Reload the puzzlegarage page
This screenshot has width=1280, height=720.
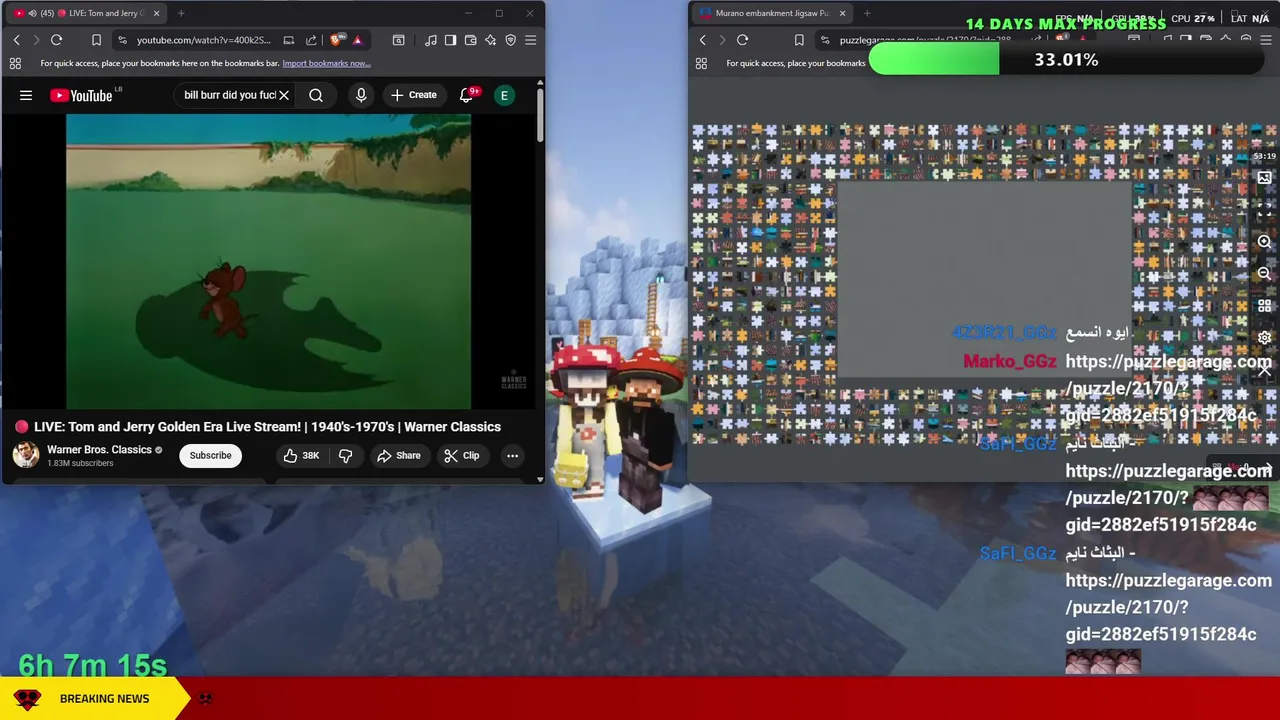coord(742,40)
